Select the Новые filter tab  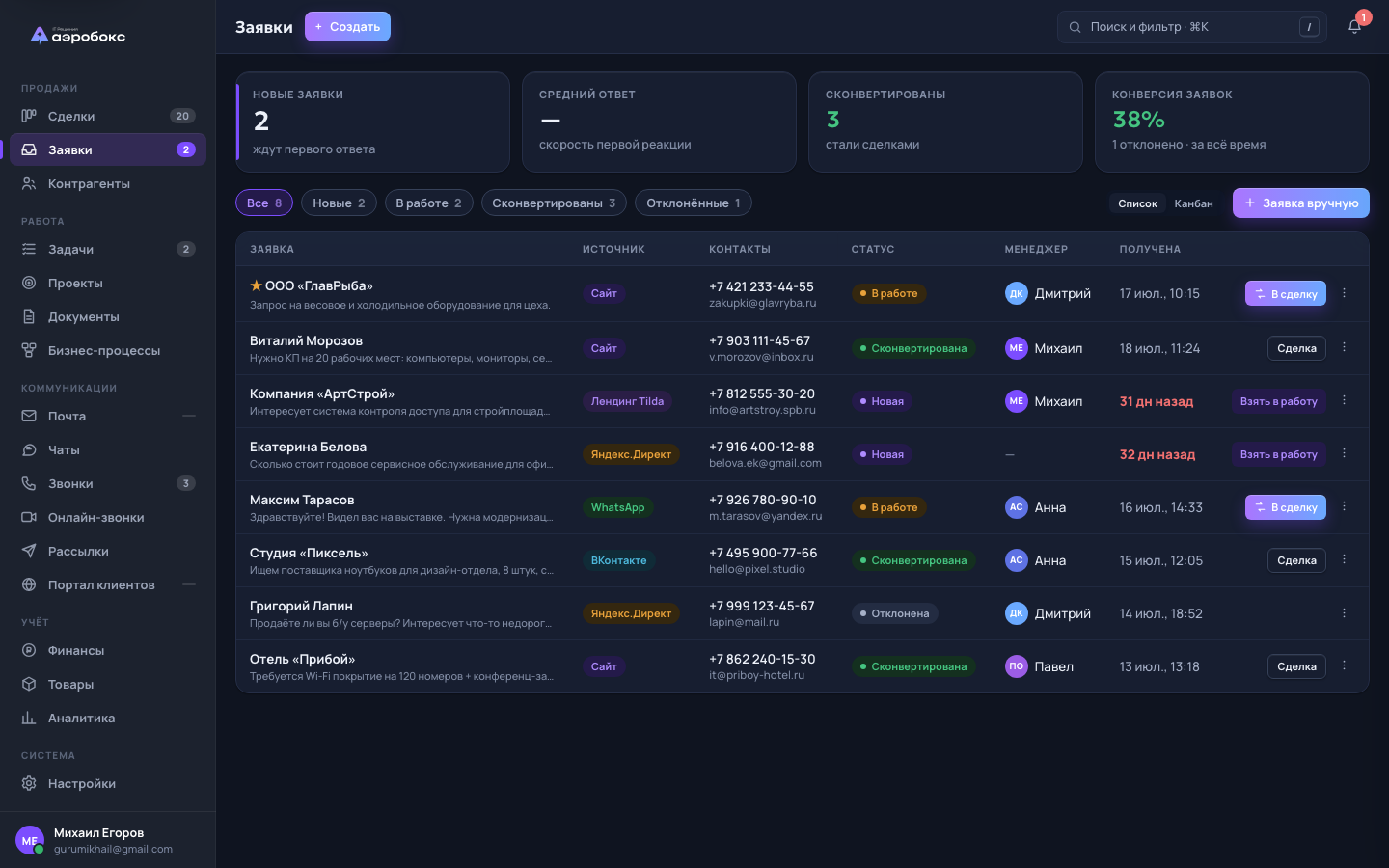point(339,203)
